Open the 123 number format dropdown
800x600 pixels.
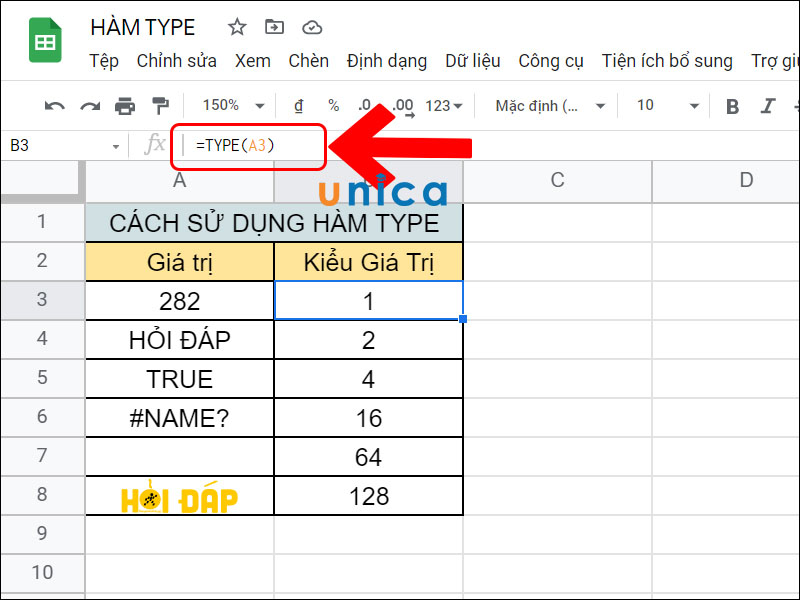click(x=444, y=106)
